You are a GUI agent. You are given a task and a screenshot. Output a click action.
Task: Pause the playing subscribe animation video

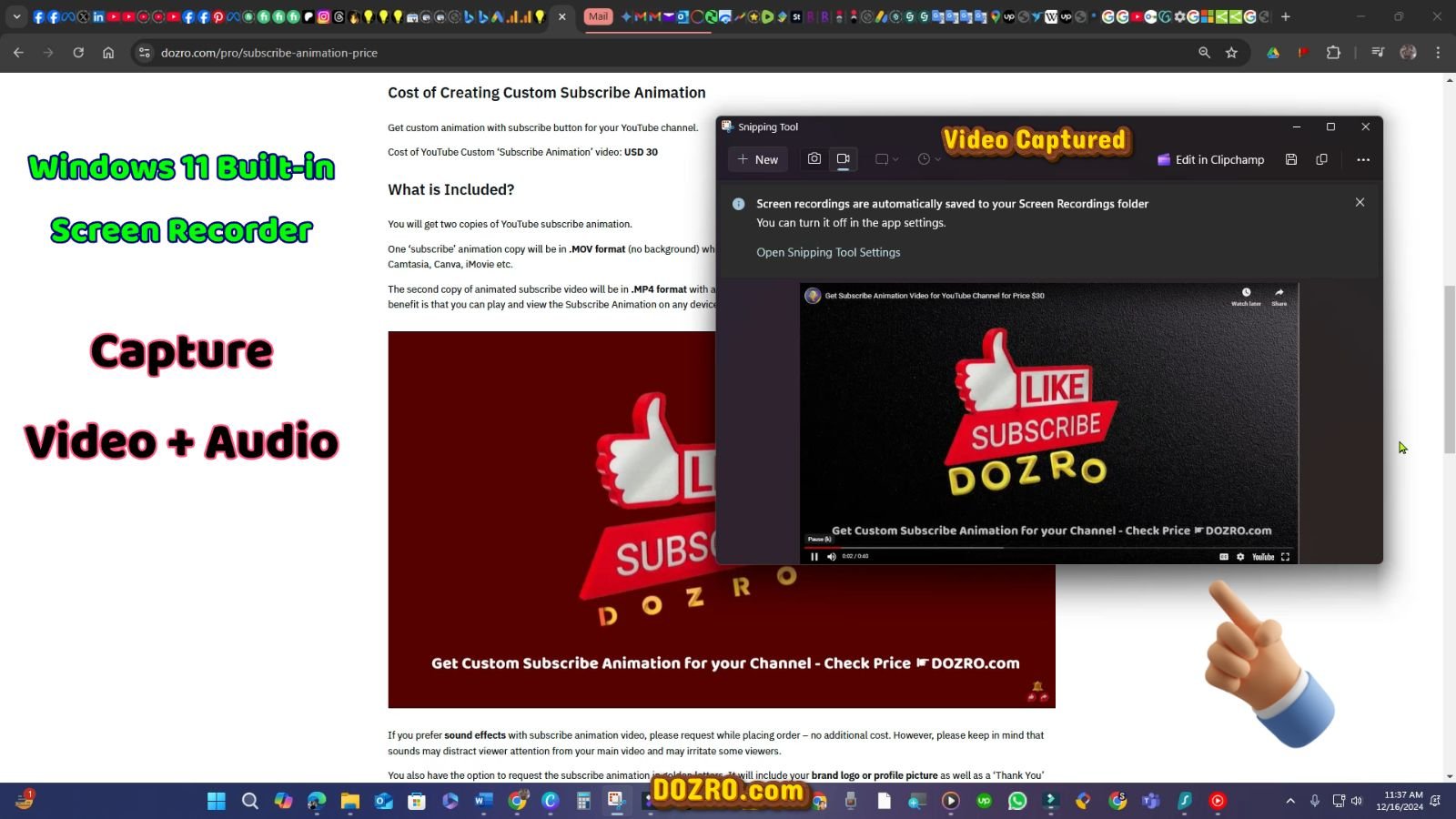click(814, 556)
